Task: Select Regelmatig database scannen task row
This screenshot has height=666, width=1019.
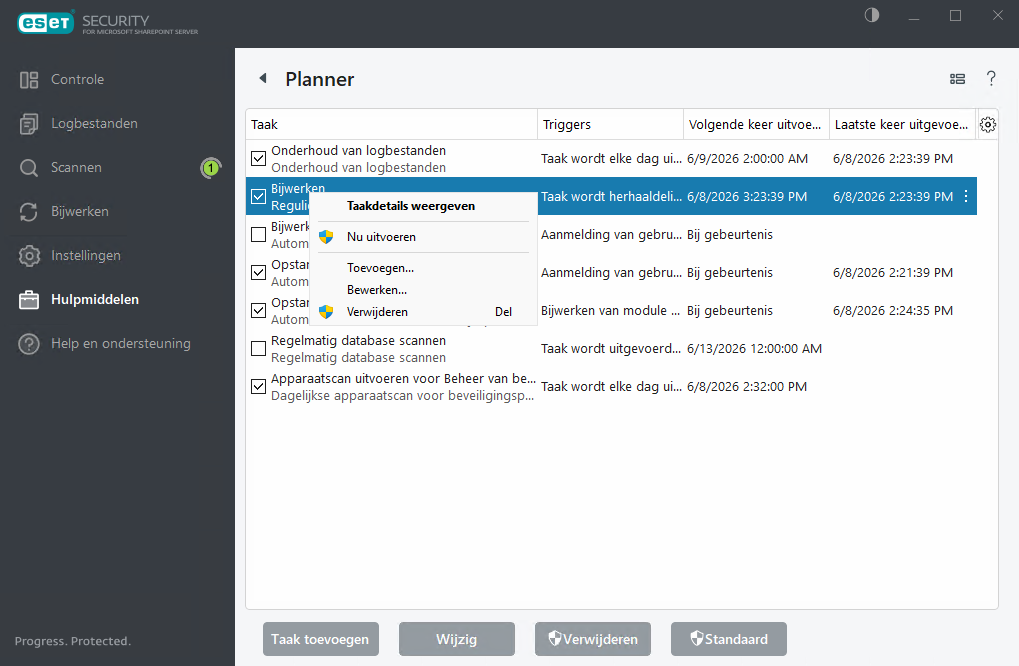Action: point(612,349)
